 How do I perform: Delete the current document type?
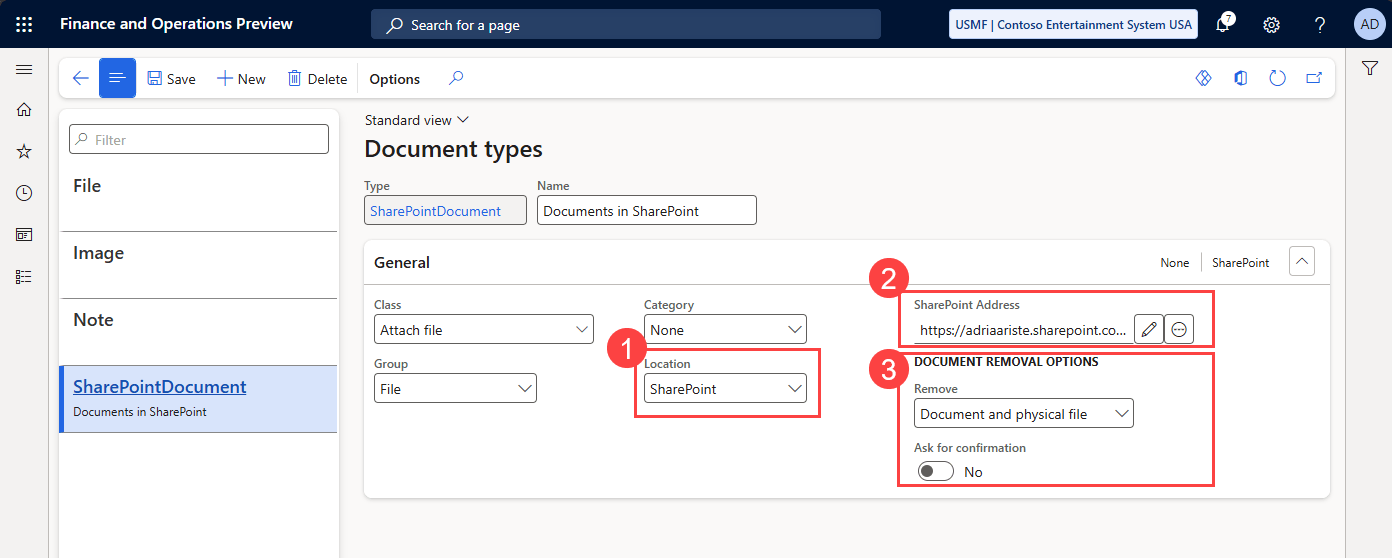pyautogui.click(x=317, y=79)
